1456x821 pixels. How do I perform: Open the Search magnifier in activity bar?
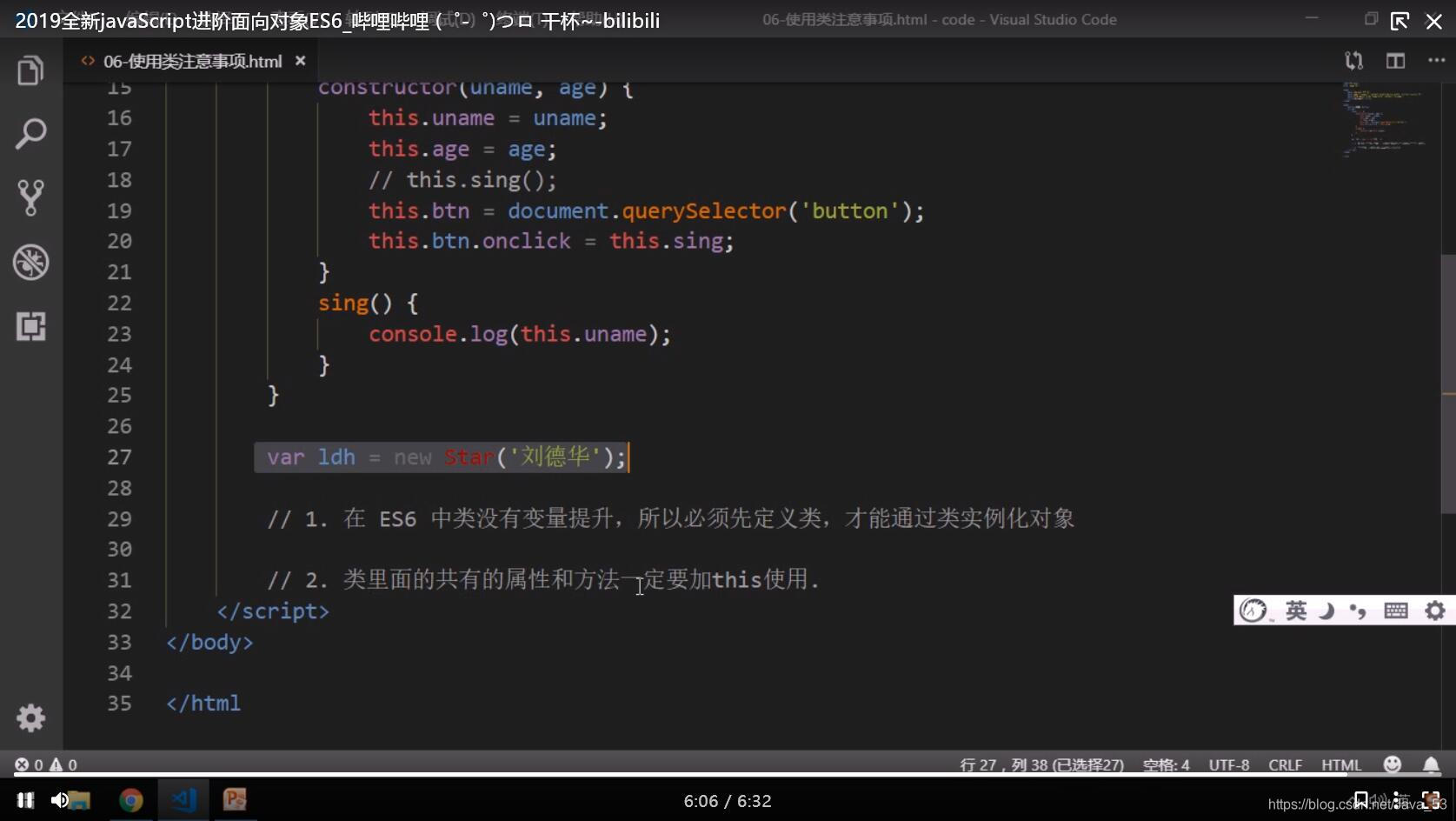[30, 134]
